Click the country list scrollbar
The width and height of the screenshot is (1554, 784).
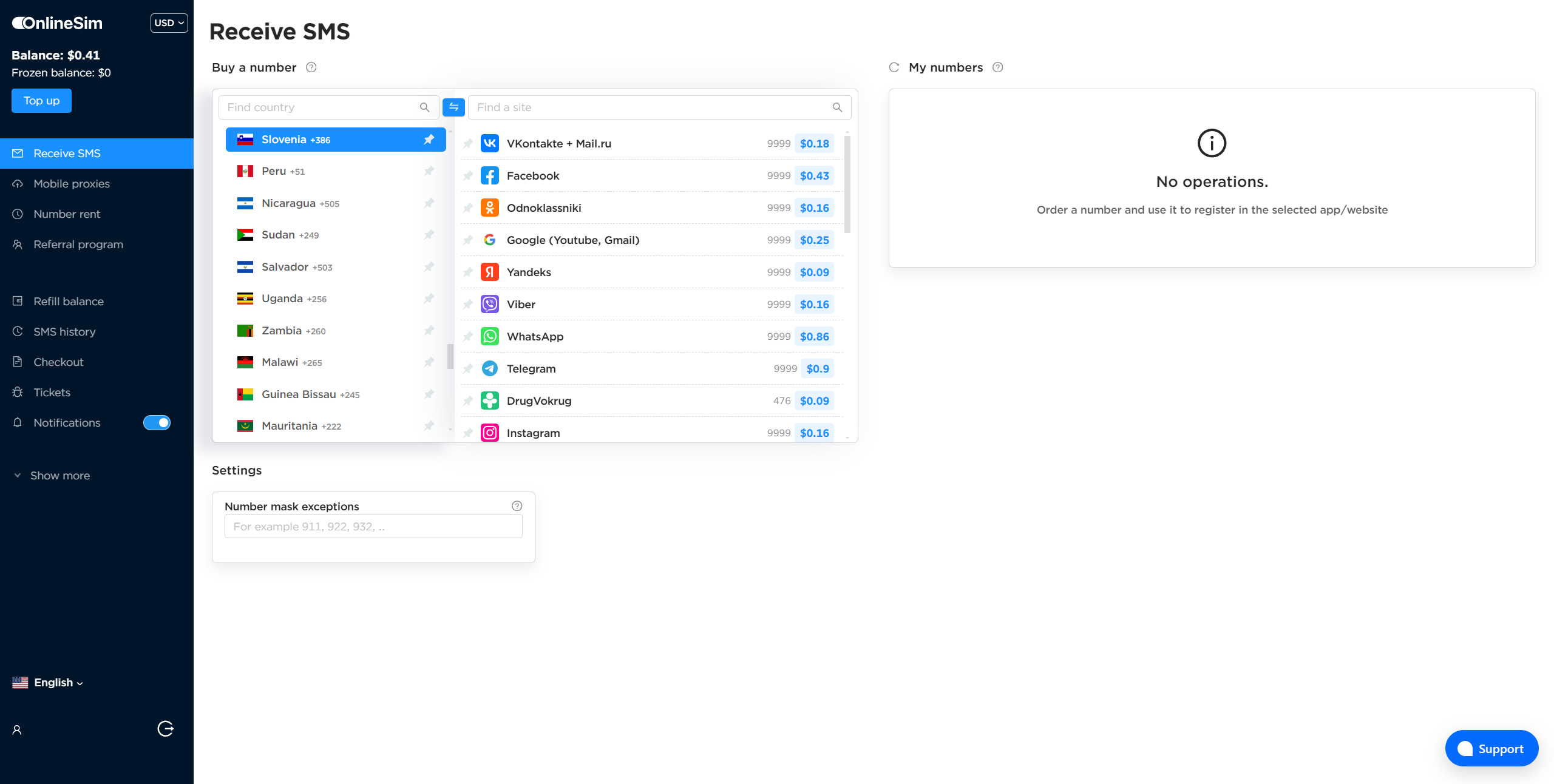pos(450,356)
